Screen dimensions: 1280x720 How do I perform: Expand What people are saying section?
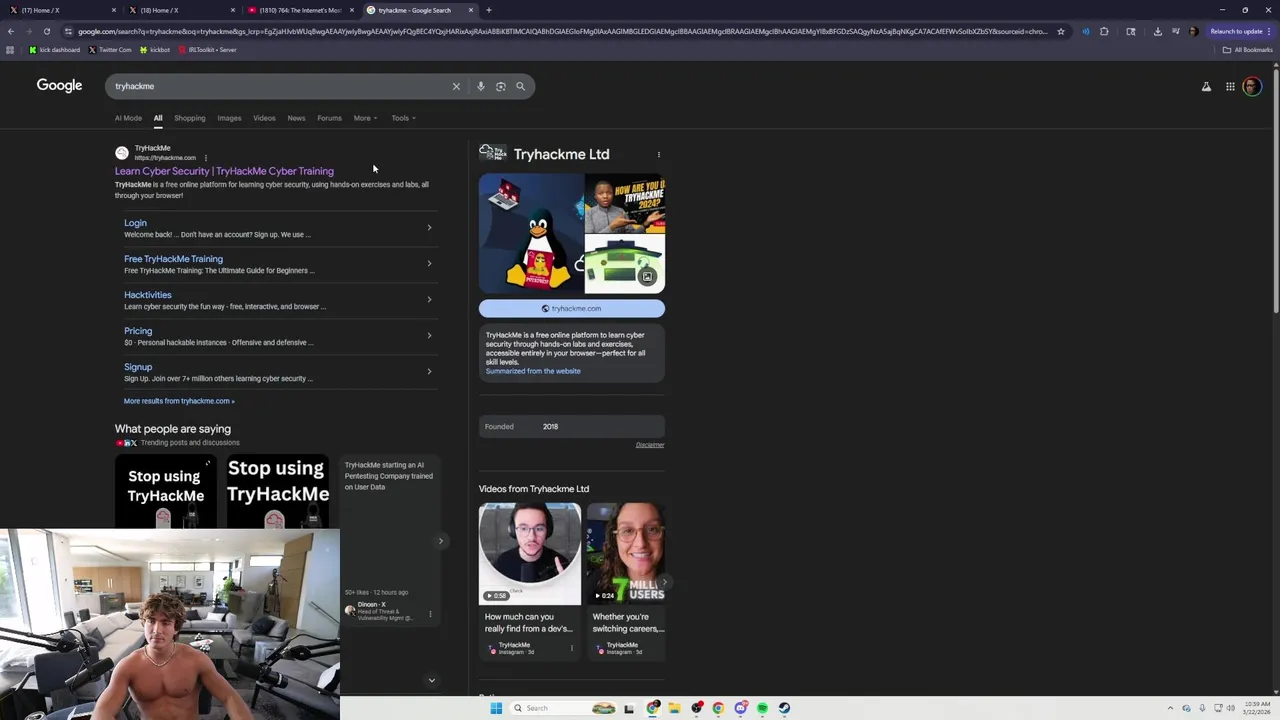pyautogui.click(x=431, y=680)
